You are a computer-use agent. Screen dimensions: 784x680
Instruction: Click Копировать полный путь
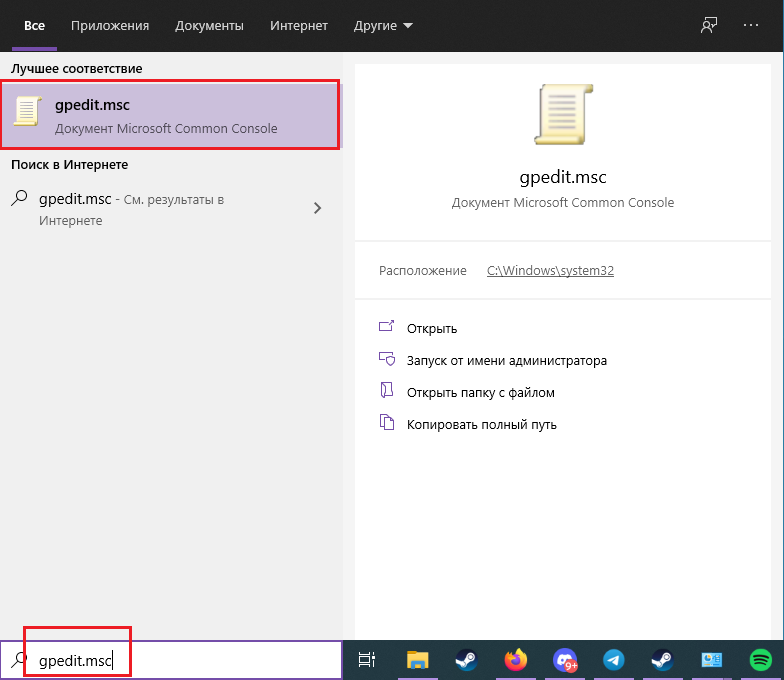pyautogui.click(x=482, y=424)
